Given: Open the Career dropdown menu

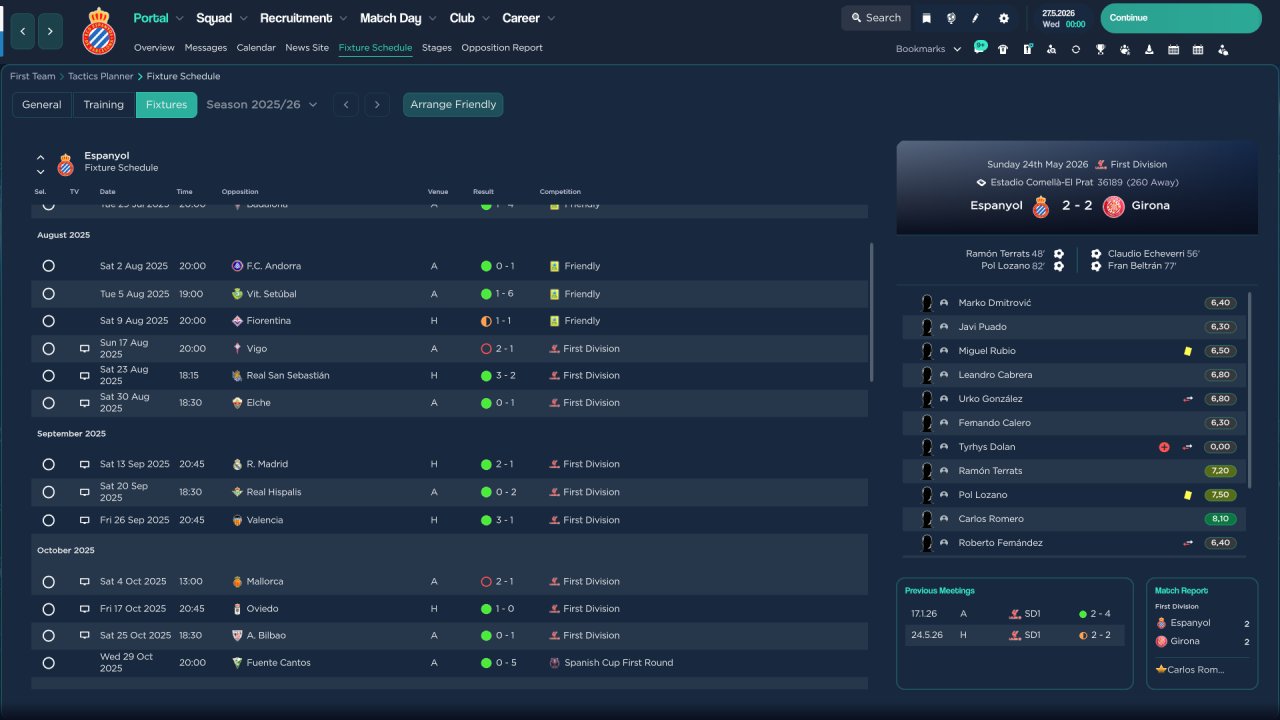Looking at the screenshot, I should [529, 18].
